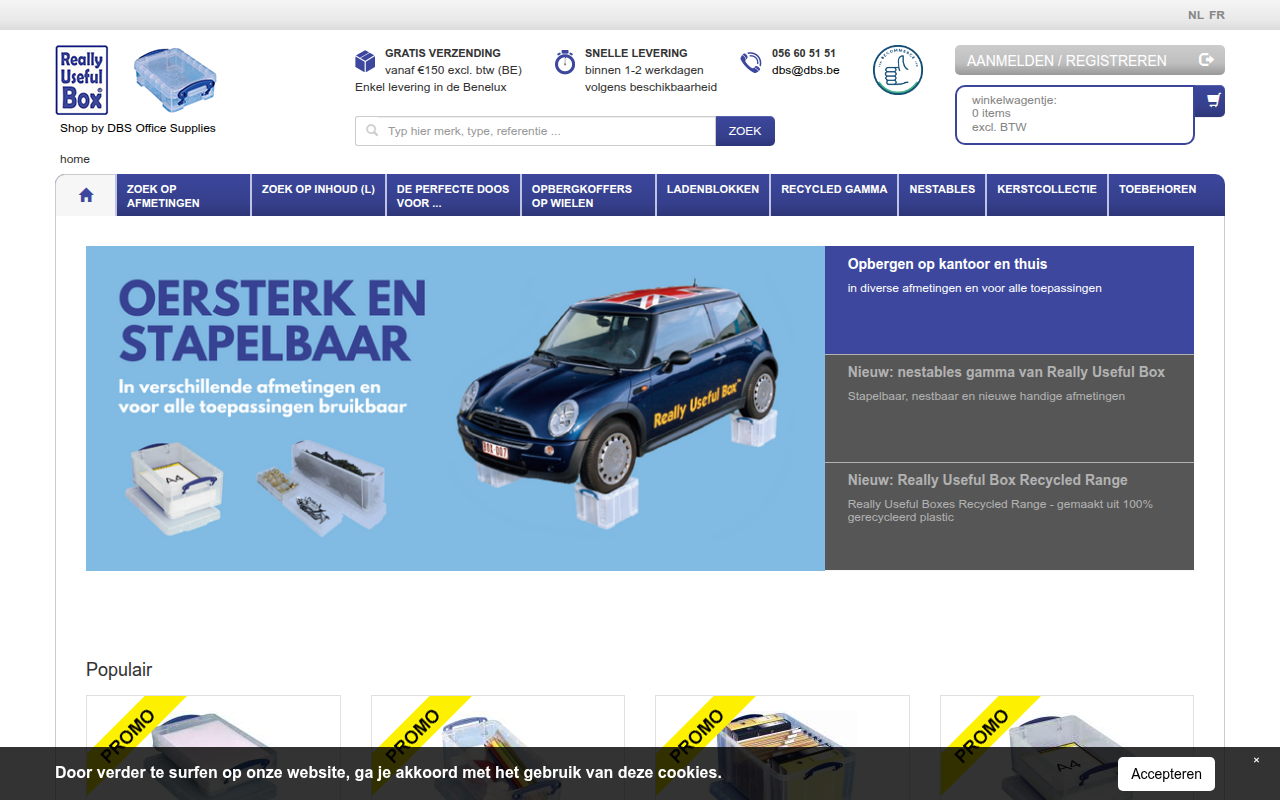The width and height of the screenshot is (1280, 800).
Task: Select the Really Useful Box Recycled Range slide
Action: point(1009,516)
